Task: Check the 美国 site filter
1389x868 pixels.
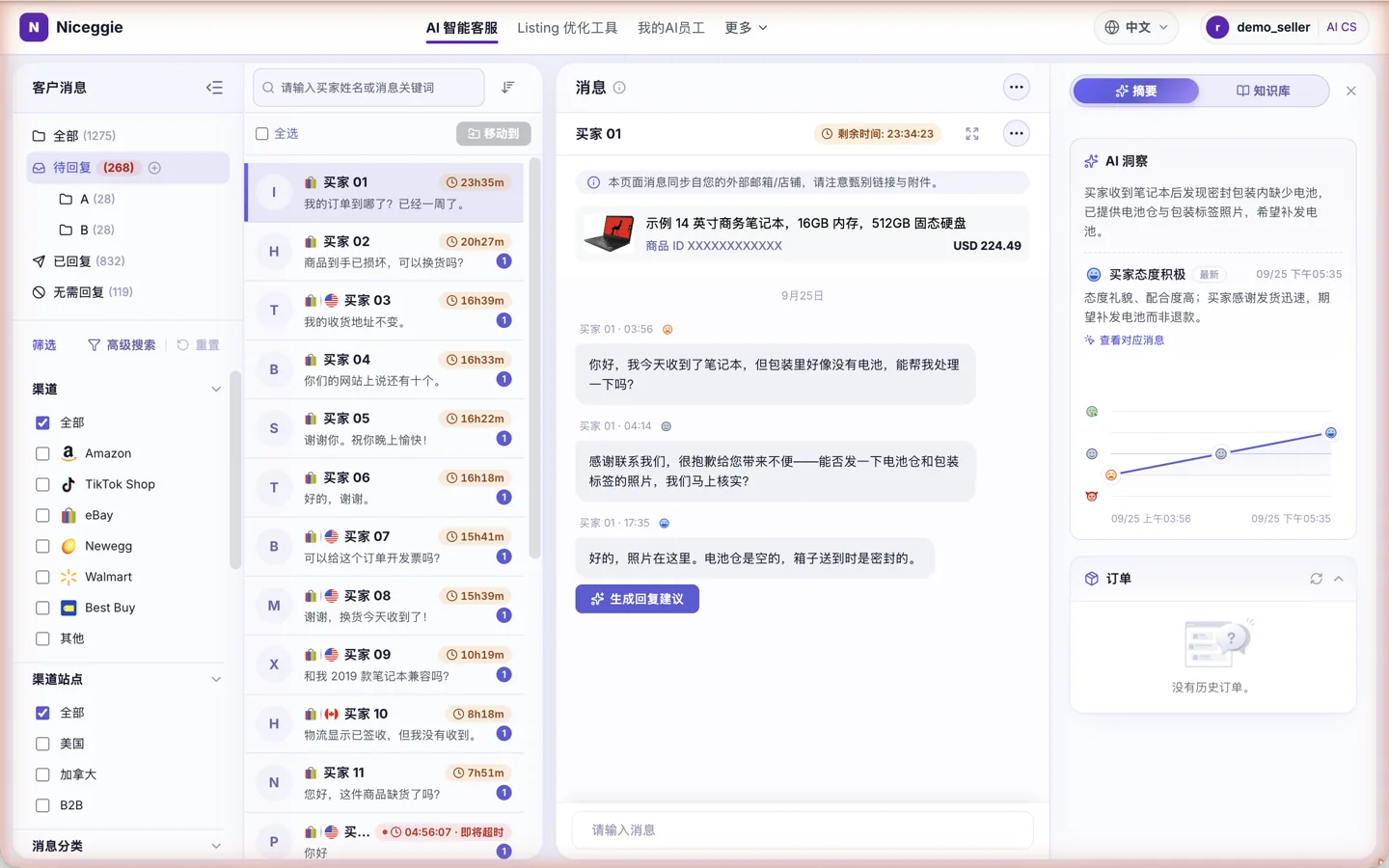Action: (42, 744)
